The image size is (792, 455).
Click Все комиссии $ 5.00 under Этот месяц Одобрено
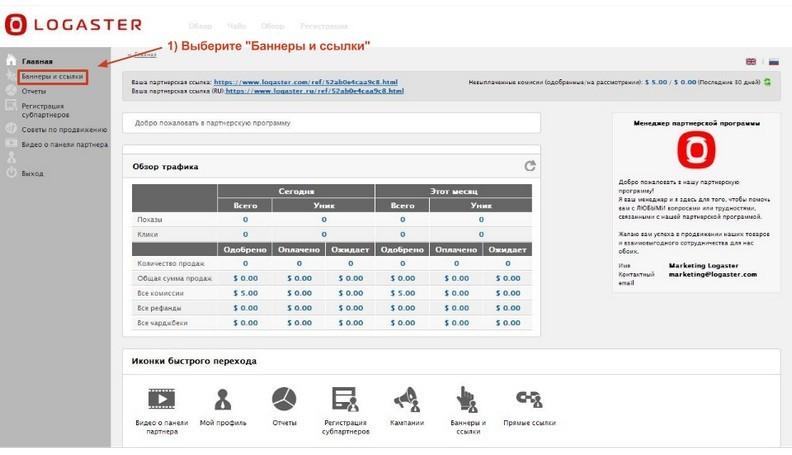(403, 293)
